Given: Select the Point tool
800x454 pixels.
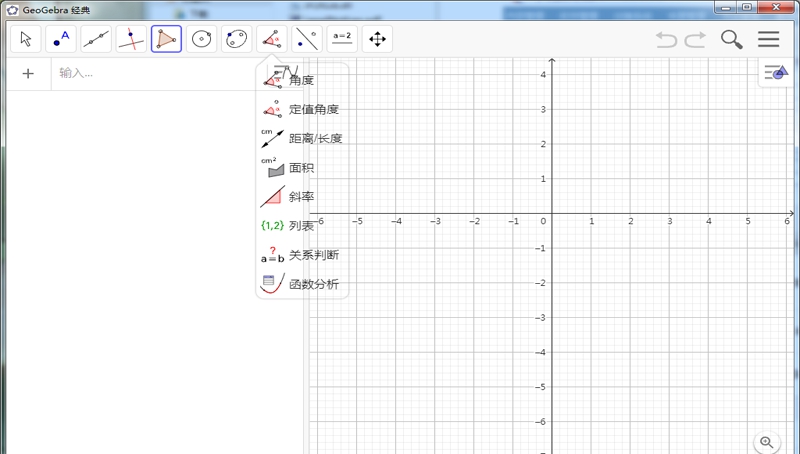Looking at the screenshot, I should pyautogui.click(x=61, y=39).
